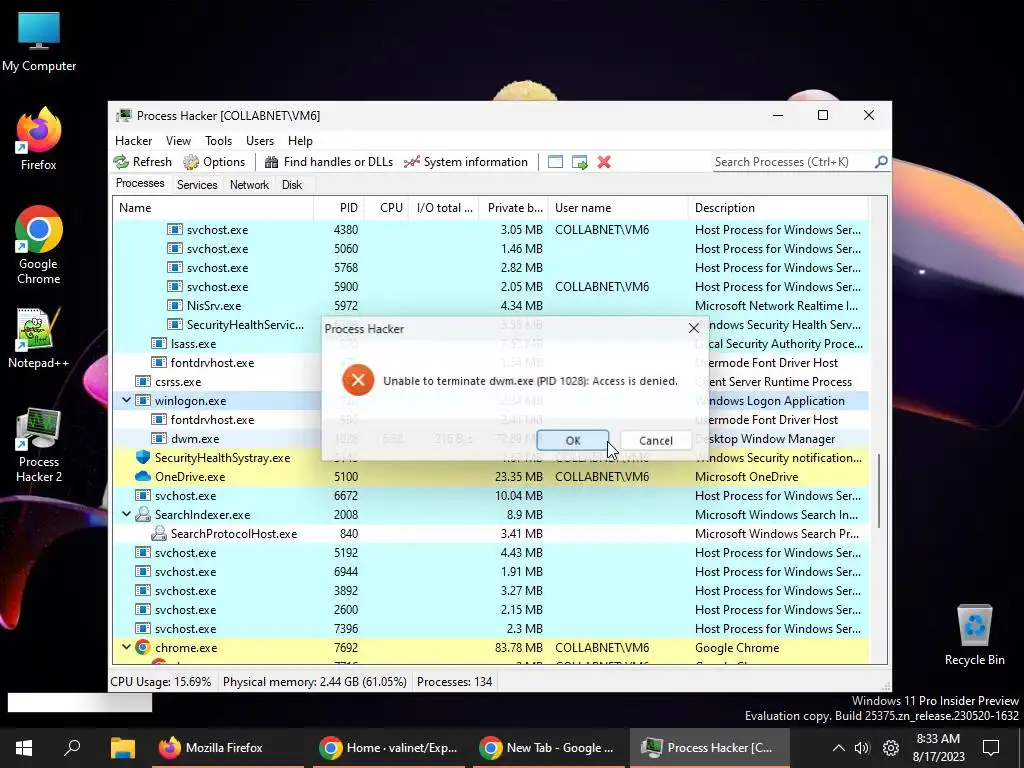Switch to the Disk tab
This screenshot has height=768, width=1024.
click(x=292, y=185)
